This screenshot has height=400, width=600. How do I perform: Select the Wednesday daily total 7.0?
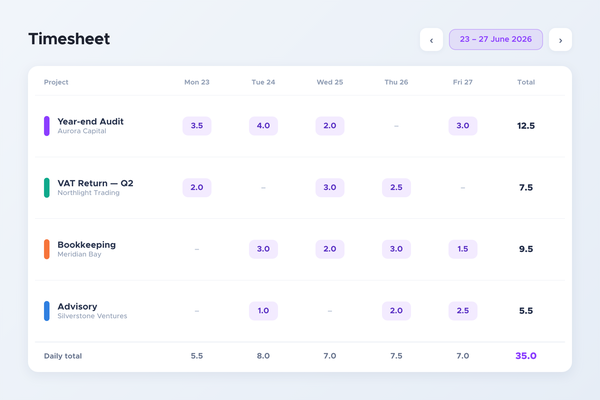pos(330,356)
